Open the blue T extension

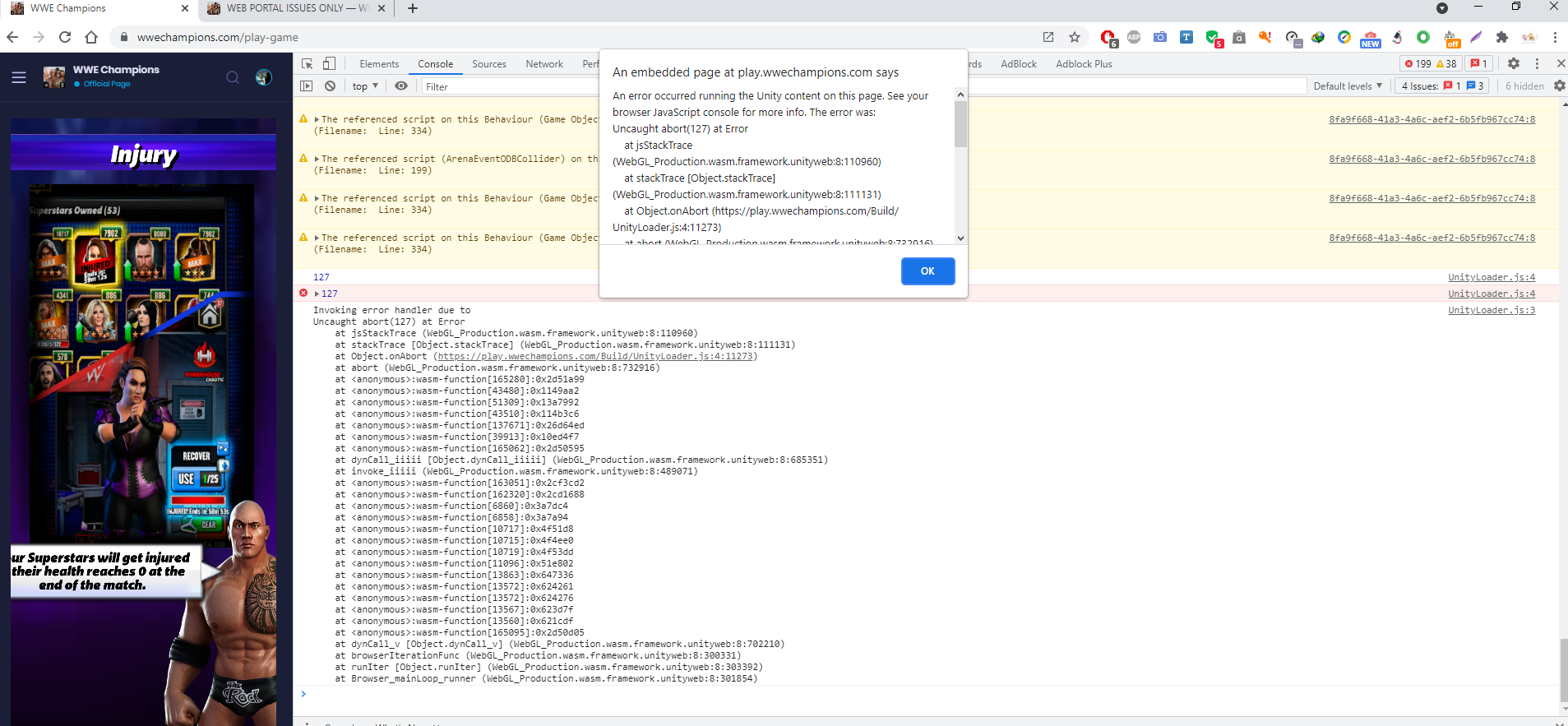1186,37
